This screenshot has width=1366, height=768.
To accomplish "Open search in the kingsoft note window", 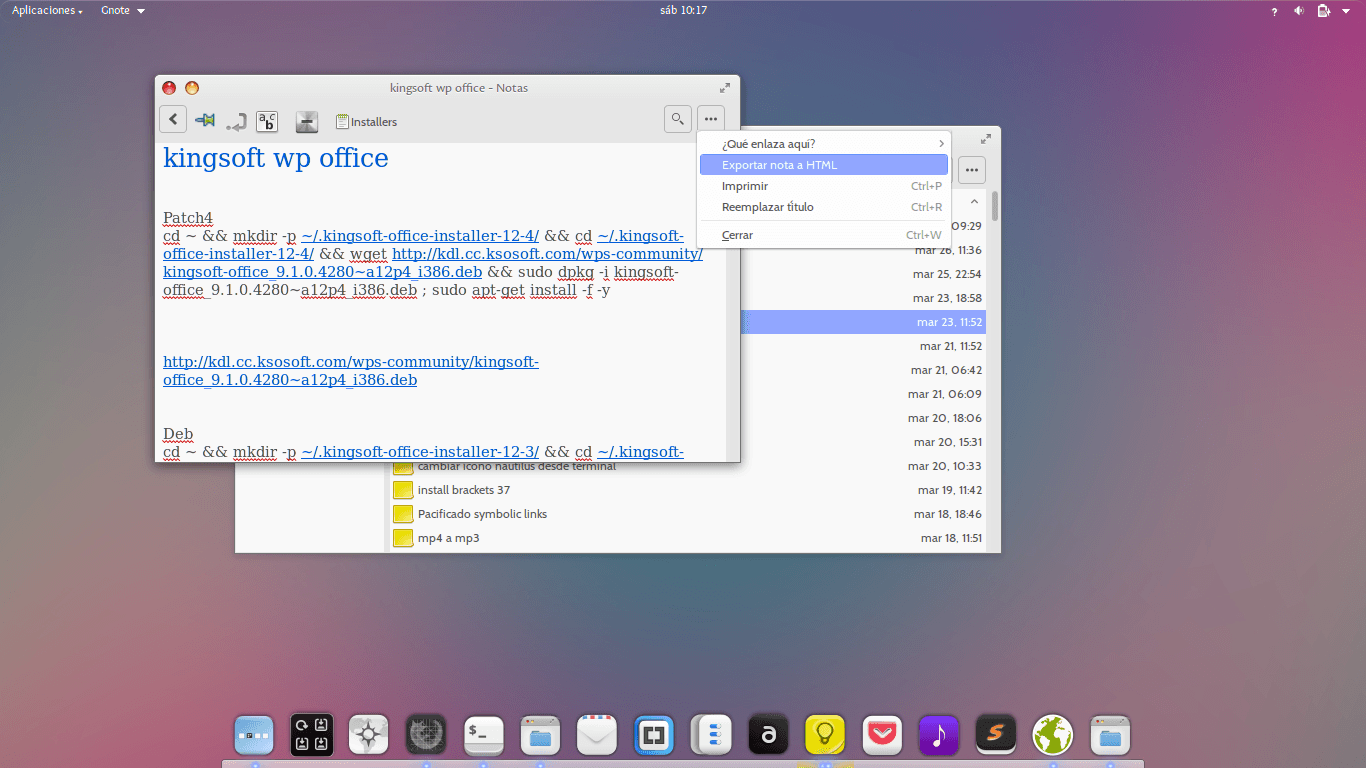I will pos(678,119).
